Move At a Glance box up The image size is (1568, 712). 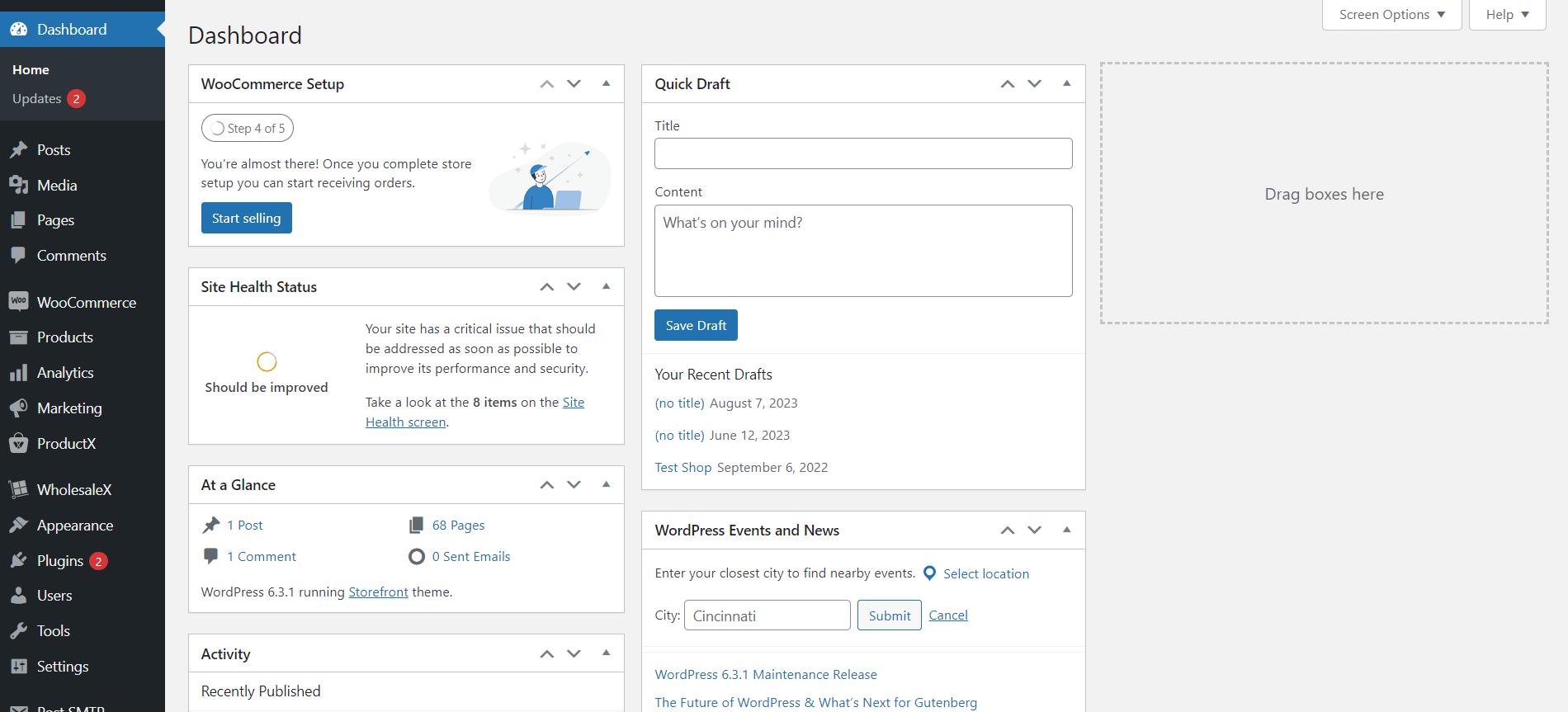(x=547, y=485)
